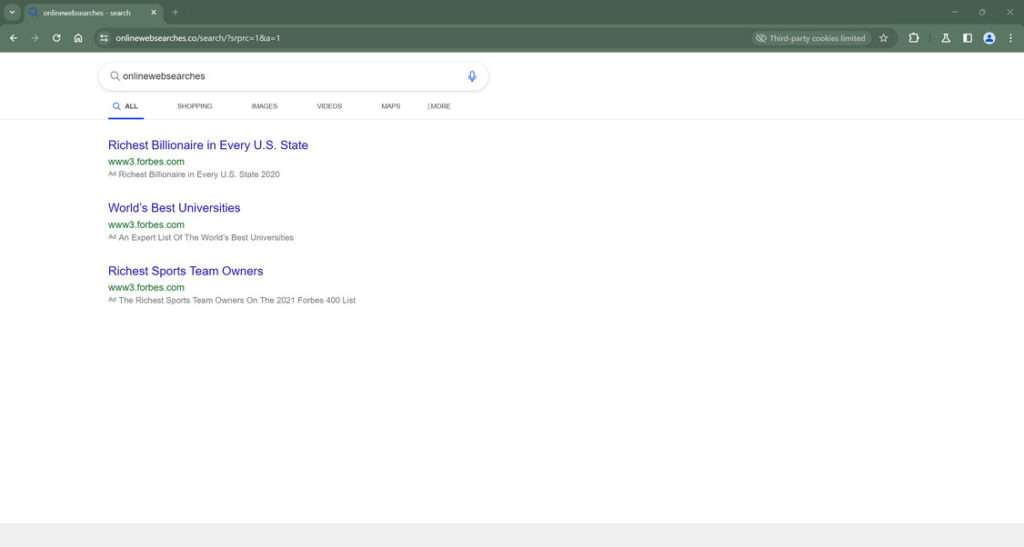1024x547 pixels.
Task: Bookmark this page with the star icon
Action: click(x=884, y=39)
